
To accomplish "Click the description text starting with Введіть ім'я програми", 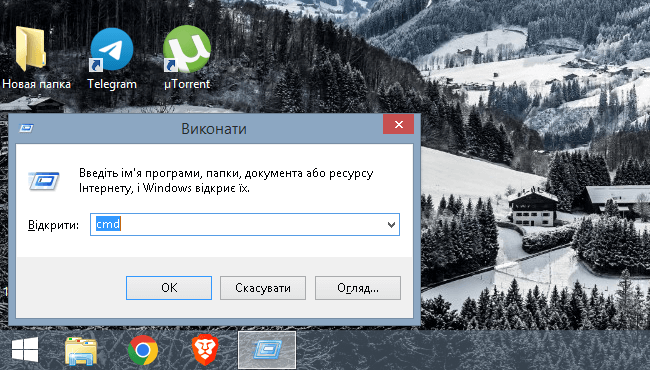I will [x=226, y=181].
